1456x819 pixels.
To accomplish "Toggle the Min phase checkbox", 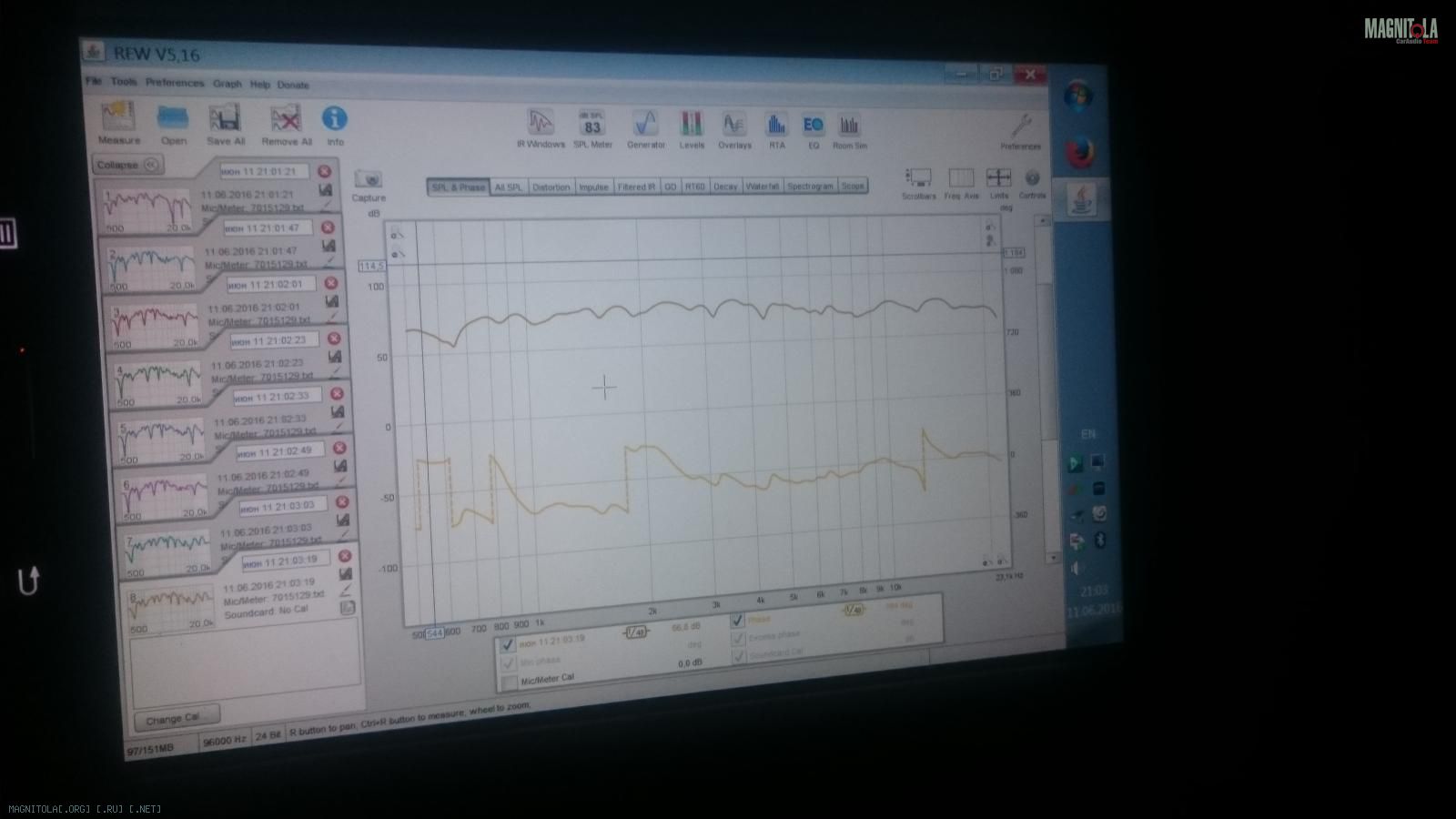I will tap(509, 663).
